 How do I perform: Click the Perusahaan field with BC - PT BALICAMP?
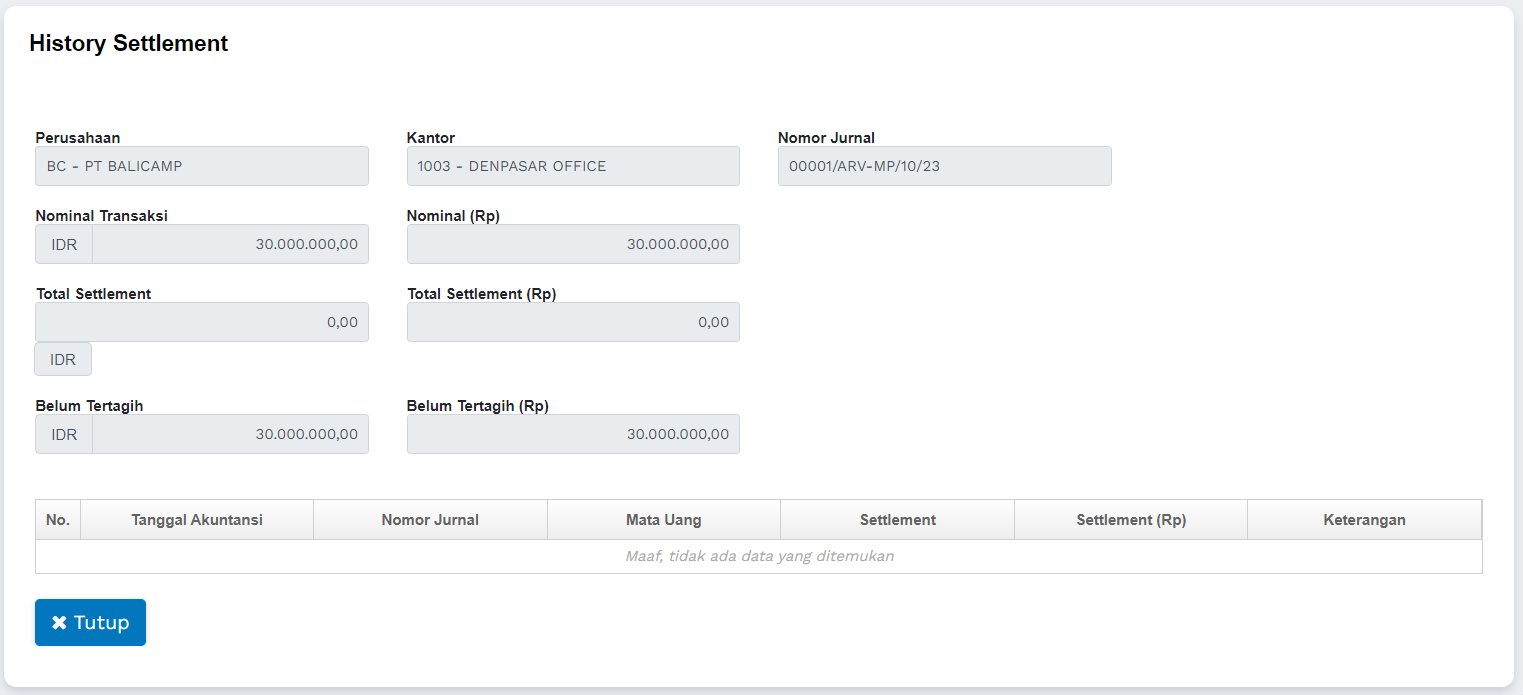coord(202,166)
